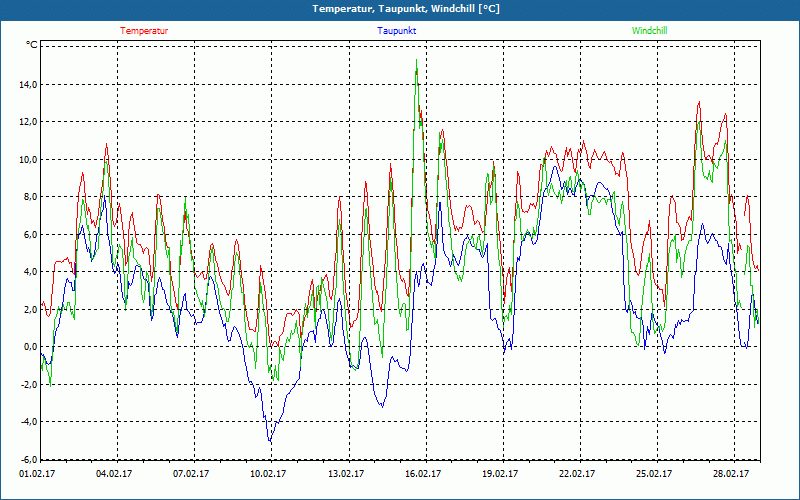Click the -6,0 value on y-axis

(x=29, y=459)
